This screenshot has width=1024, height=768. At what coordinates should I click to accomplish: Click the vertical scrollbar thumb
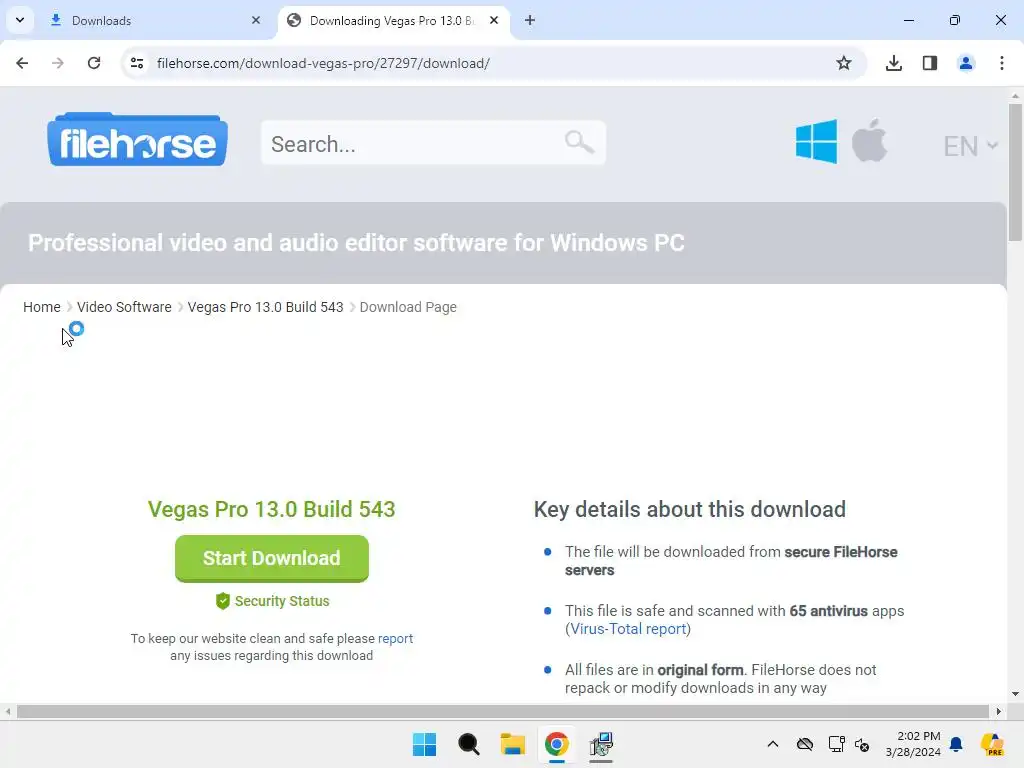click(x=1015, y=172)
